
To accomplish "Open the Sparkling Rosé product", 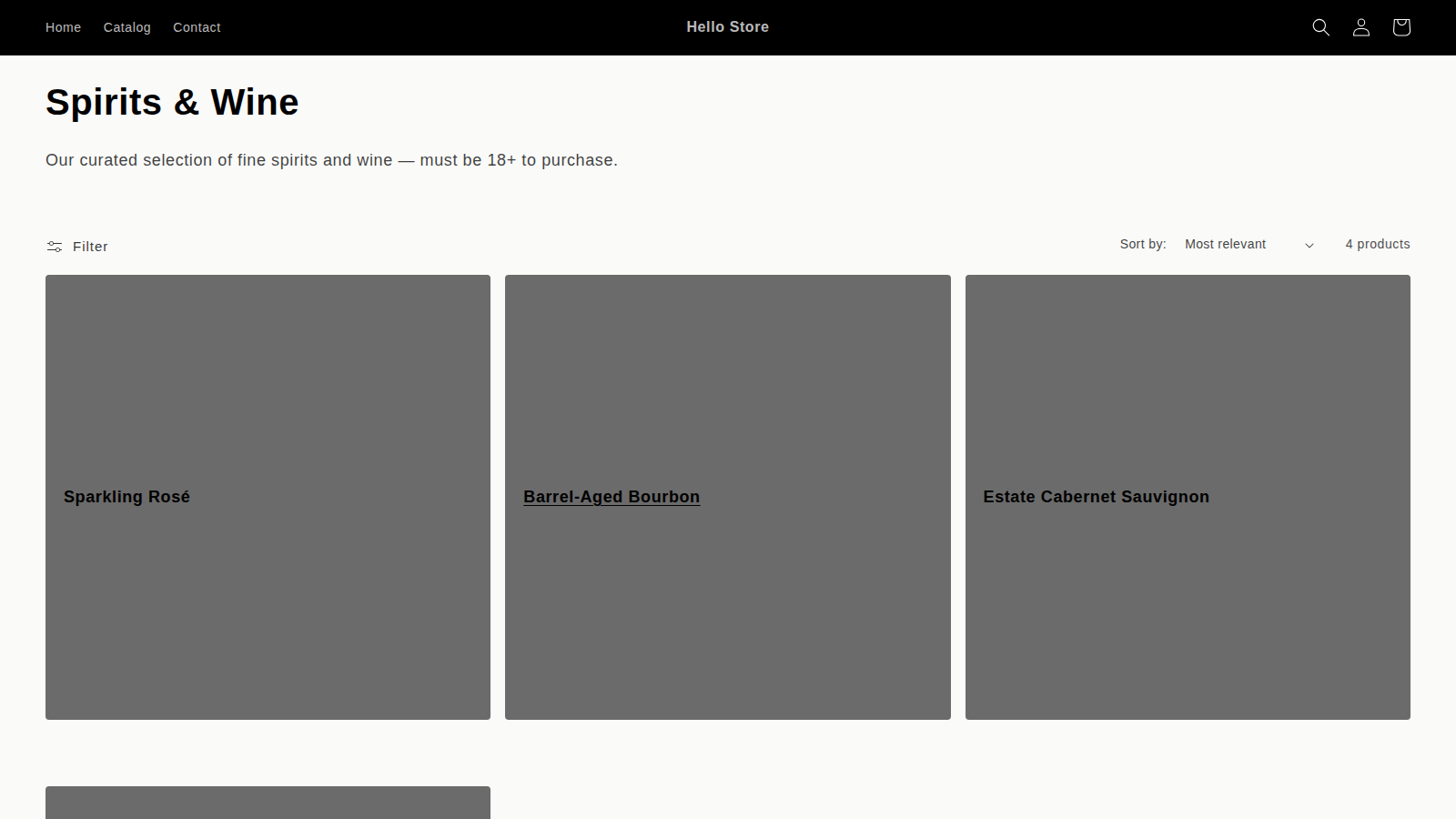I will (126, 497).
